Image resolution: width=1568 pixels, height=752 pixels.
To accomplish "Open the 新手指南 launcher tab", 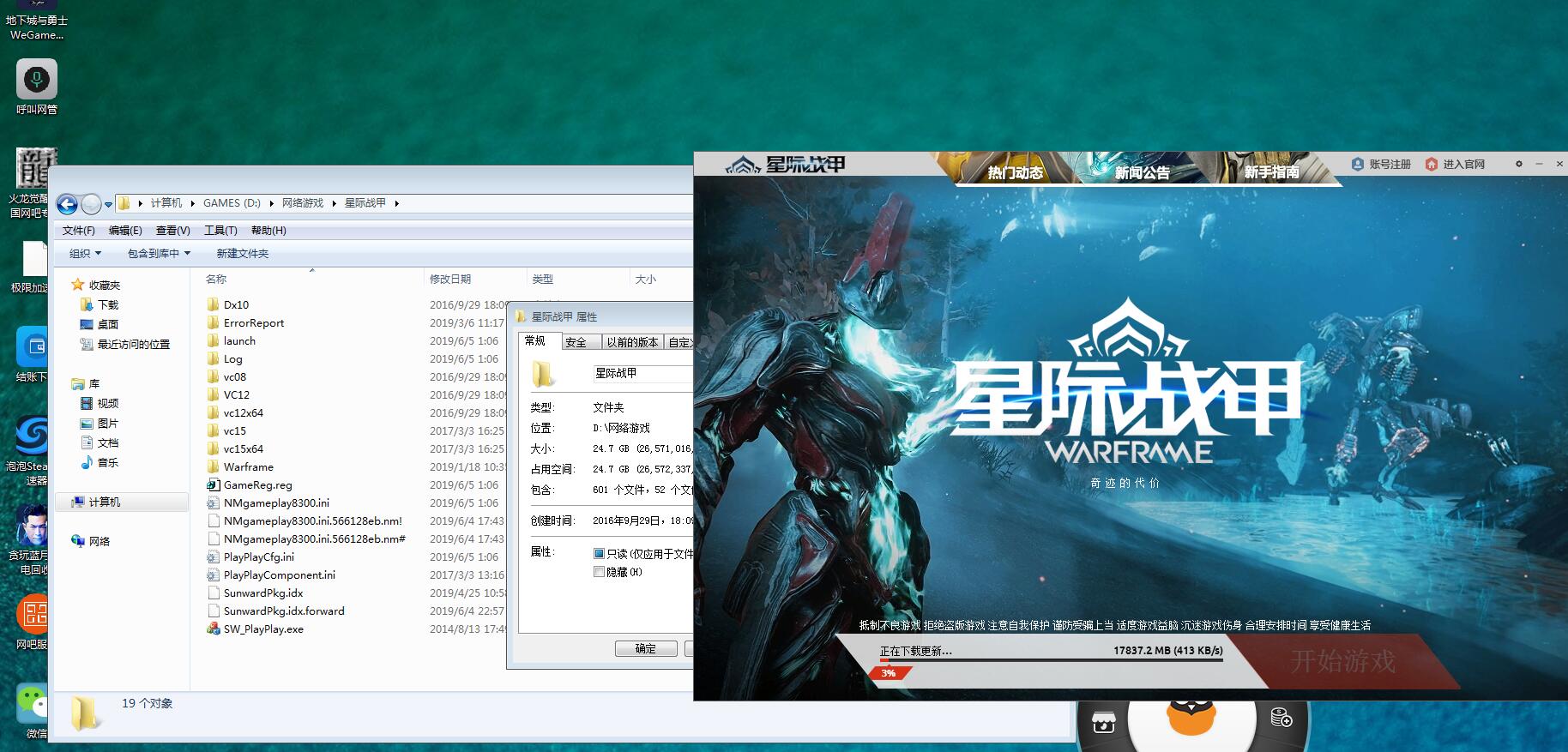I will (1271, 172).
